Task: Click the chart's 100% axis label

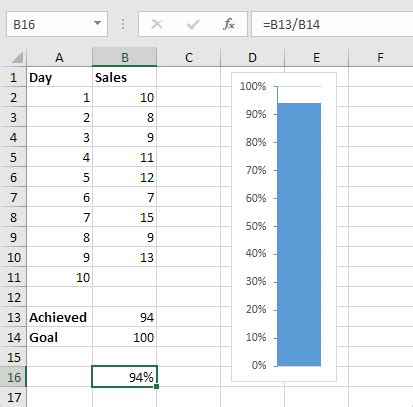Action: click(253, 86)
